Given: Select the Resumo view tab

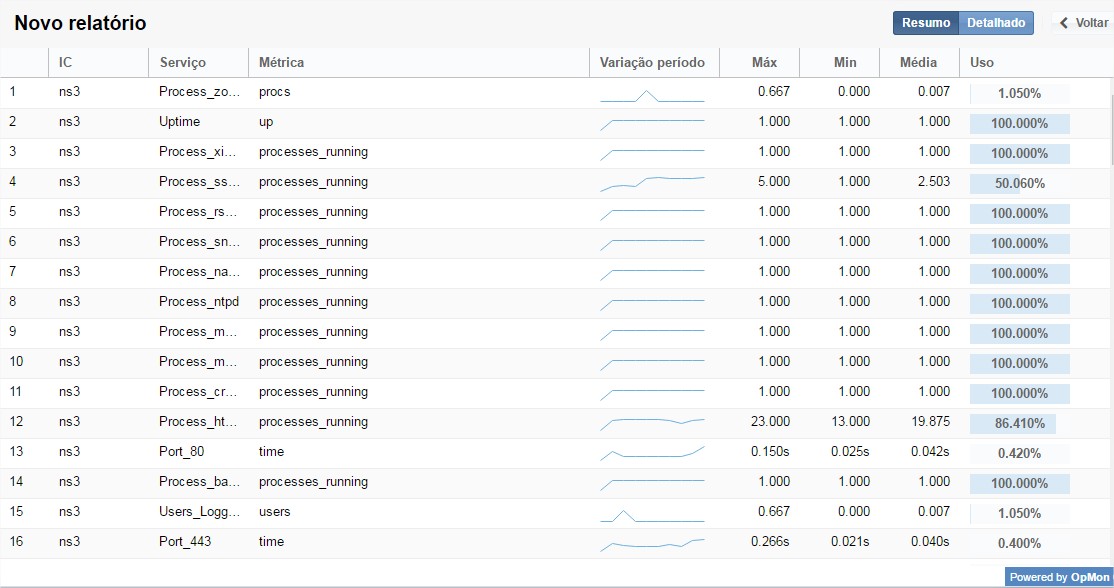Looking at the screenshot, I should pyautogui.click(x=926, y=23).
